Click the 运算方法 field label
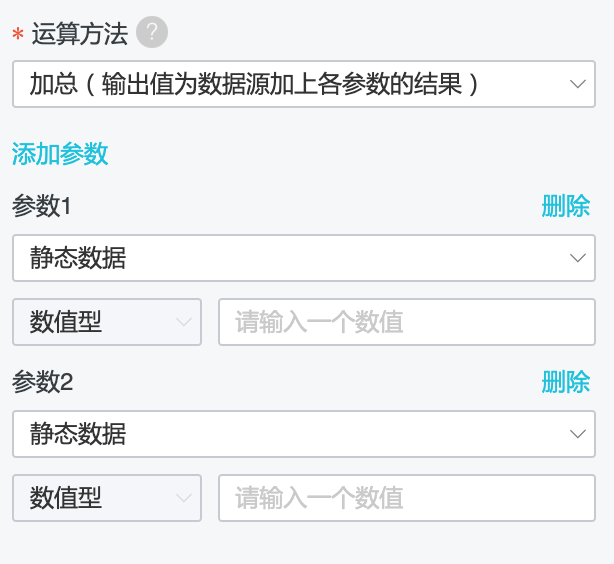Screen dimensions: 614x564 point(79,34)
